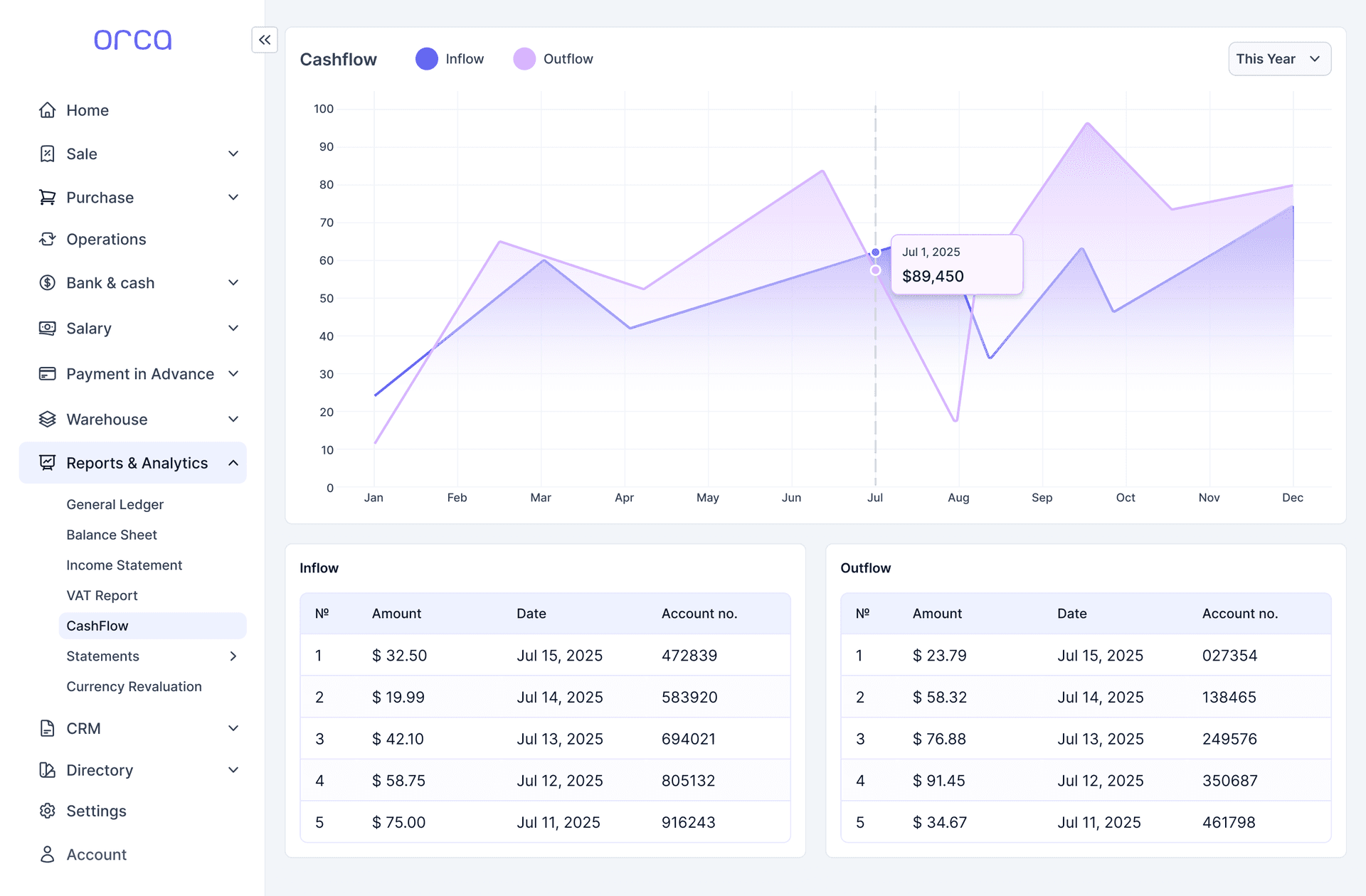
Task: Click the Warehouse stacked-layers icon
Action: (x=47, y=420)
